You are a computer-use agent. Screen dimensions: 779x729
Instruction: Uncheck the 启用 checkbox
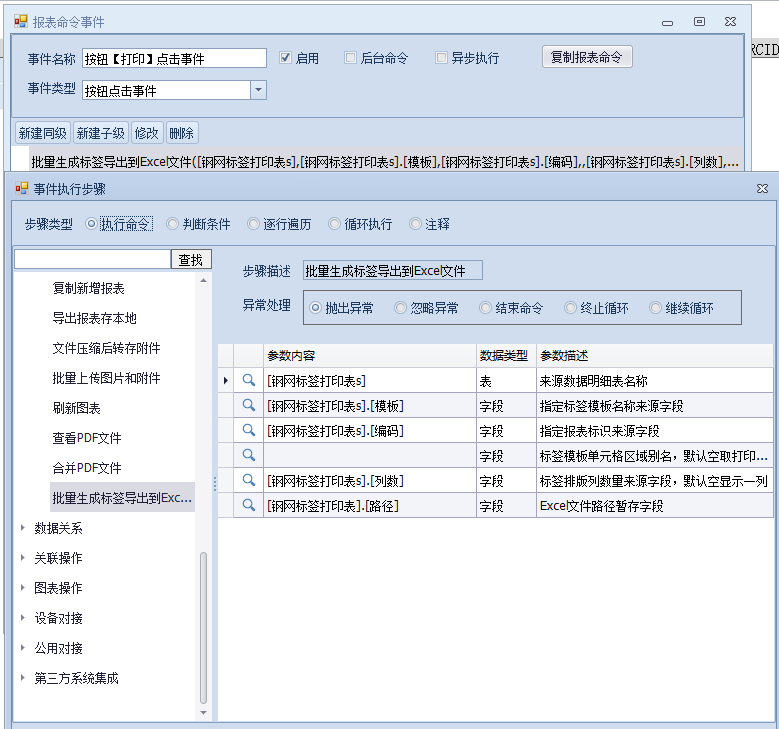(x=285, y=58)
